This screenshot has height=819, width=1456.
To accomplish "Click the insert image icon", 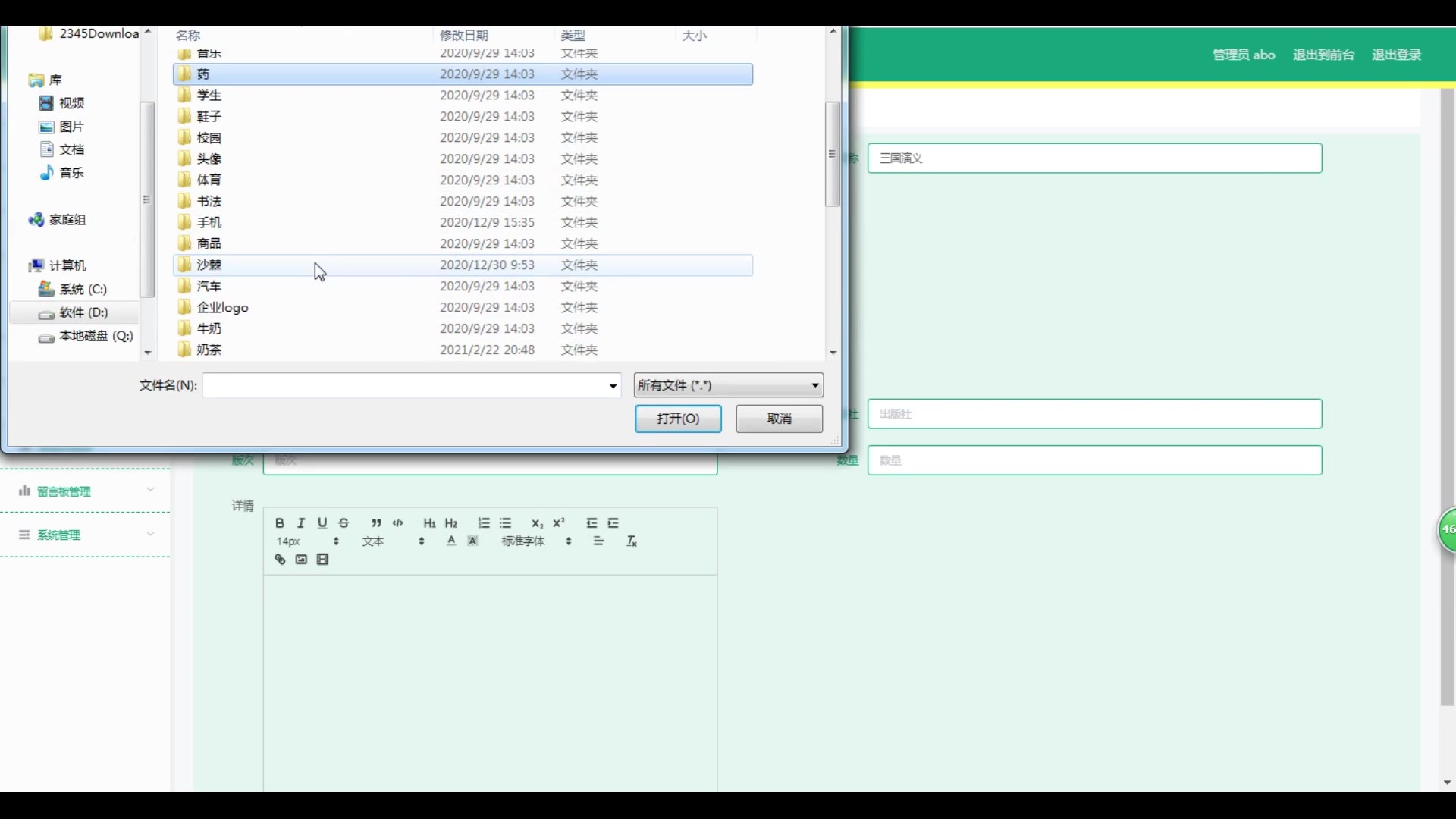I will click(x=301, y=560).
